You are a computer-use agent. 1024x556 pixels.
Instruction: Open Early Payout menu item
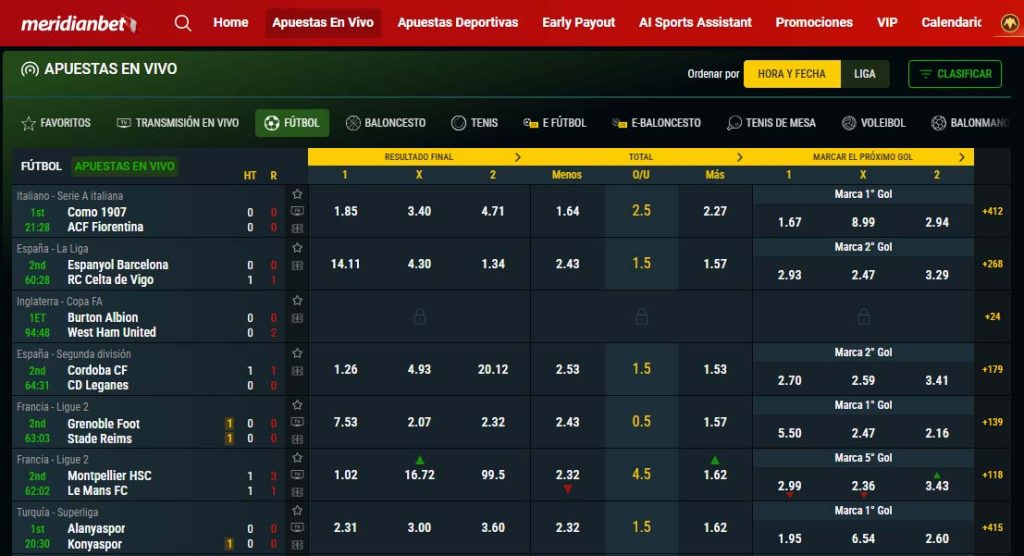coord(579,23)
